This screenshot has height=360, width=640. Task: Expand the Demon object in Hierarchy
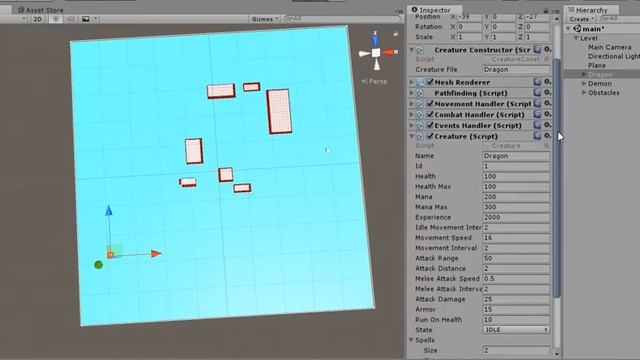584,83
